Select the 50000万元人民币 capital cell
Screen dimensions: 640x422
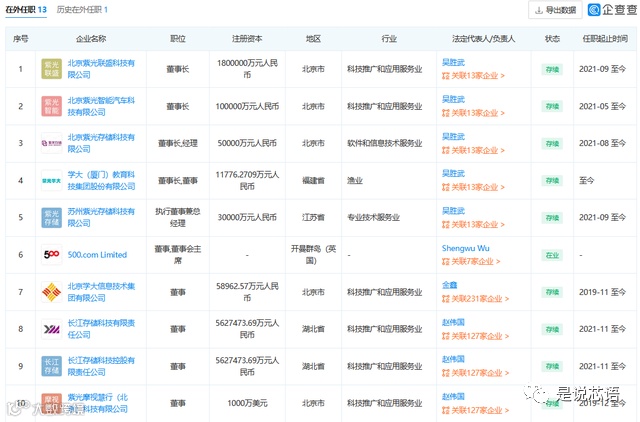tap(247, 143)
